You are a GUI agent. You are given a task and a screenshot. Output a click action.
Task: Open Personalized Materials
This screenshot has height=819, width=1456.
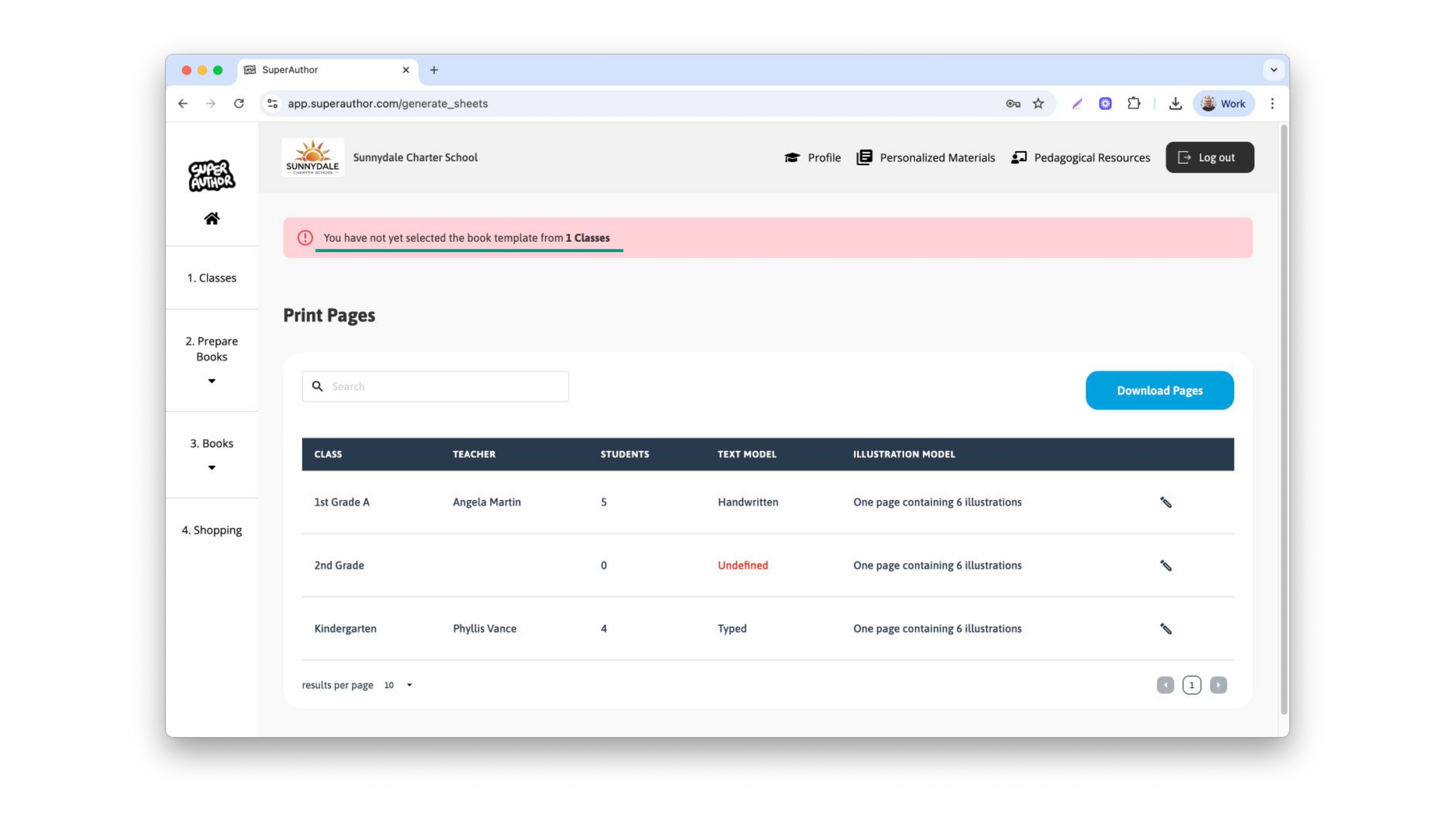pyautogui.click(x=926, y=157)
